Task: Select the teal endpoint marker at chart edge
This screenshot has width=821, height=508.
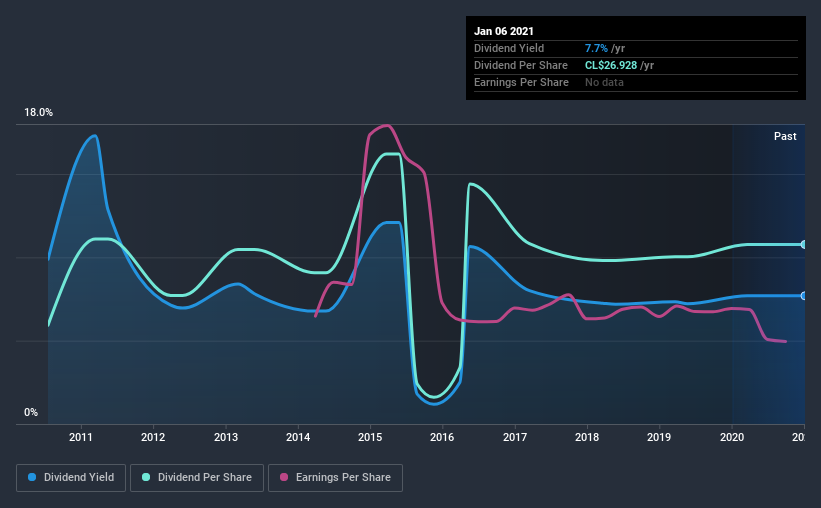Action: pyautogui.click(x=803, y=245)
